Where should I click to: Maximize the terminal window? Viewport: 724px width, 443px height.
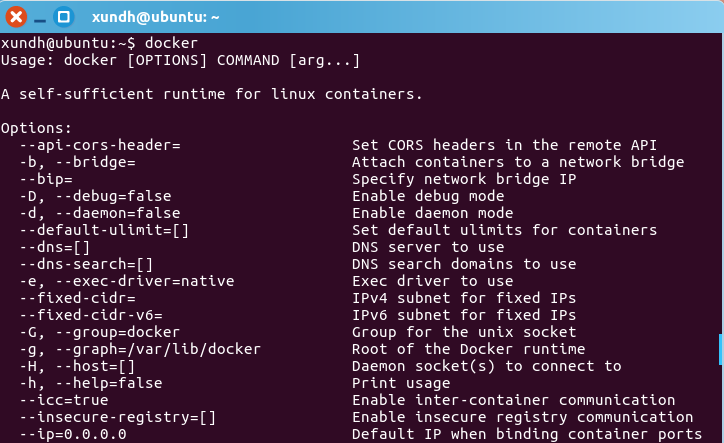click(x=64, y=17)
